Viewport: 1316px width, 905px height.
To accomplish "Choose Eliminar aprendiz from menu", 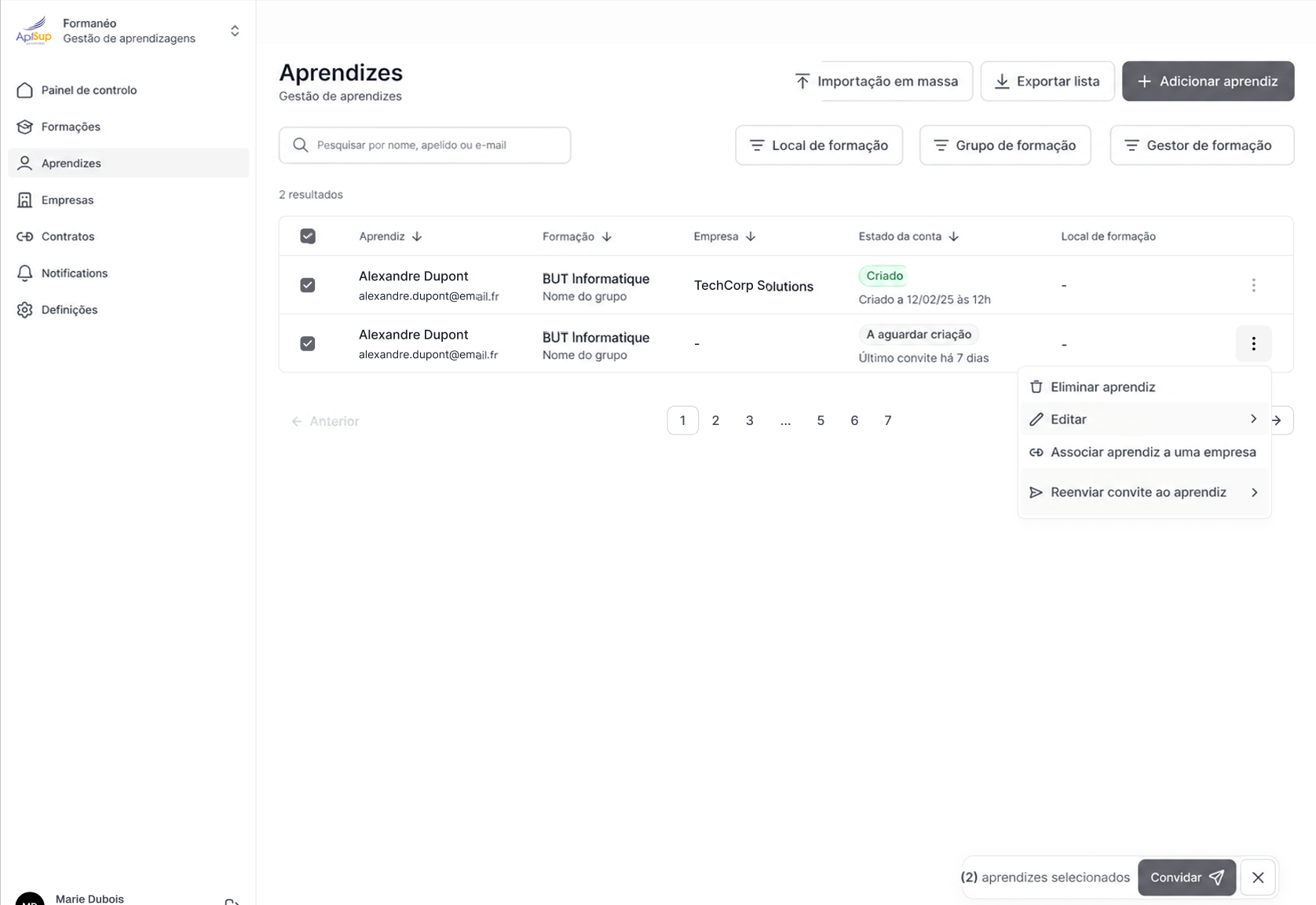I will [1144, 387].
